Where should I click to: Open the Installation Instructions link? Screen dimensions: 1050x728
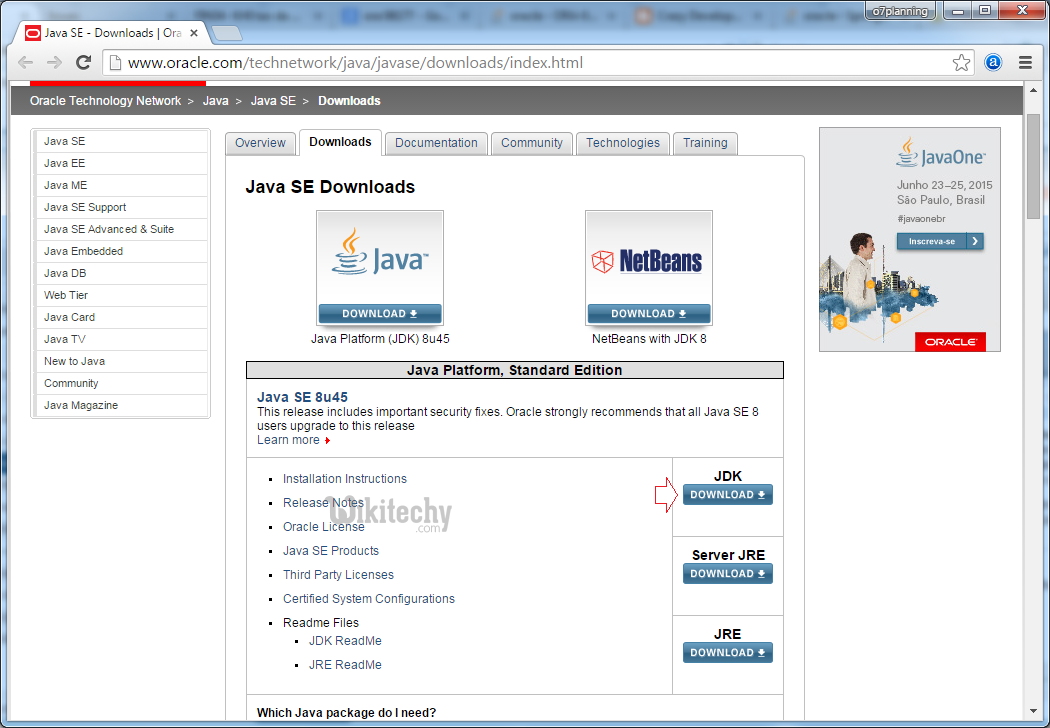(x=345, y=479)
